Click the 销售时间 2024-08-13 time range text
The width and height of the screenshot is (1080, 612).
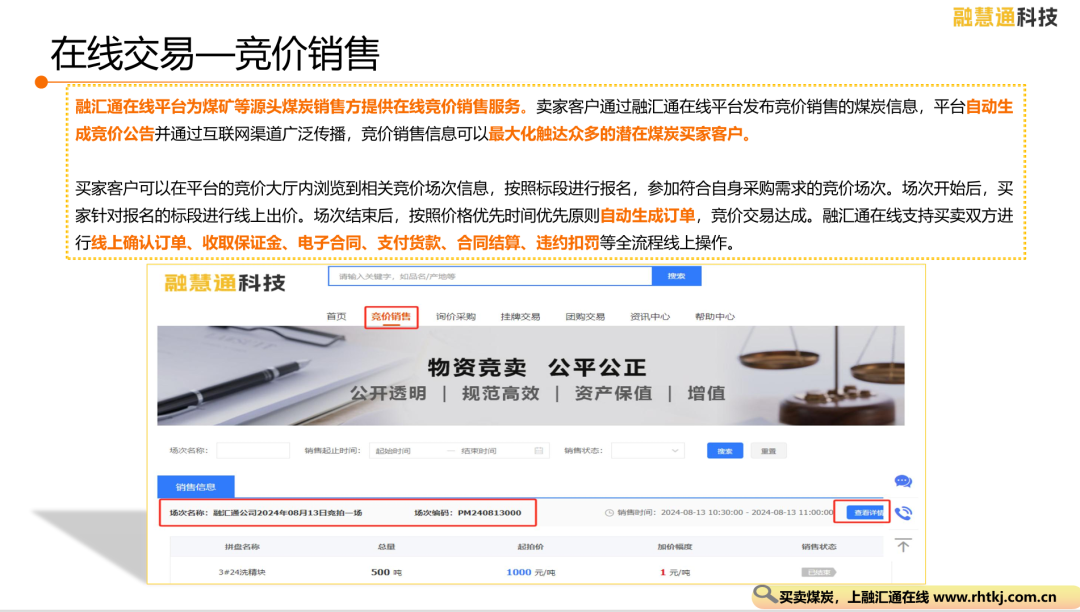(x=725, y=513)
